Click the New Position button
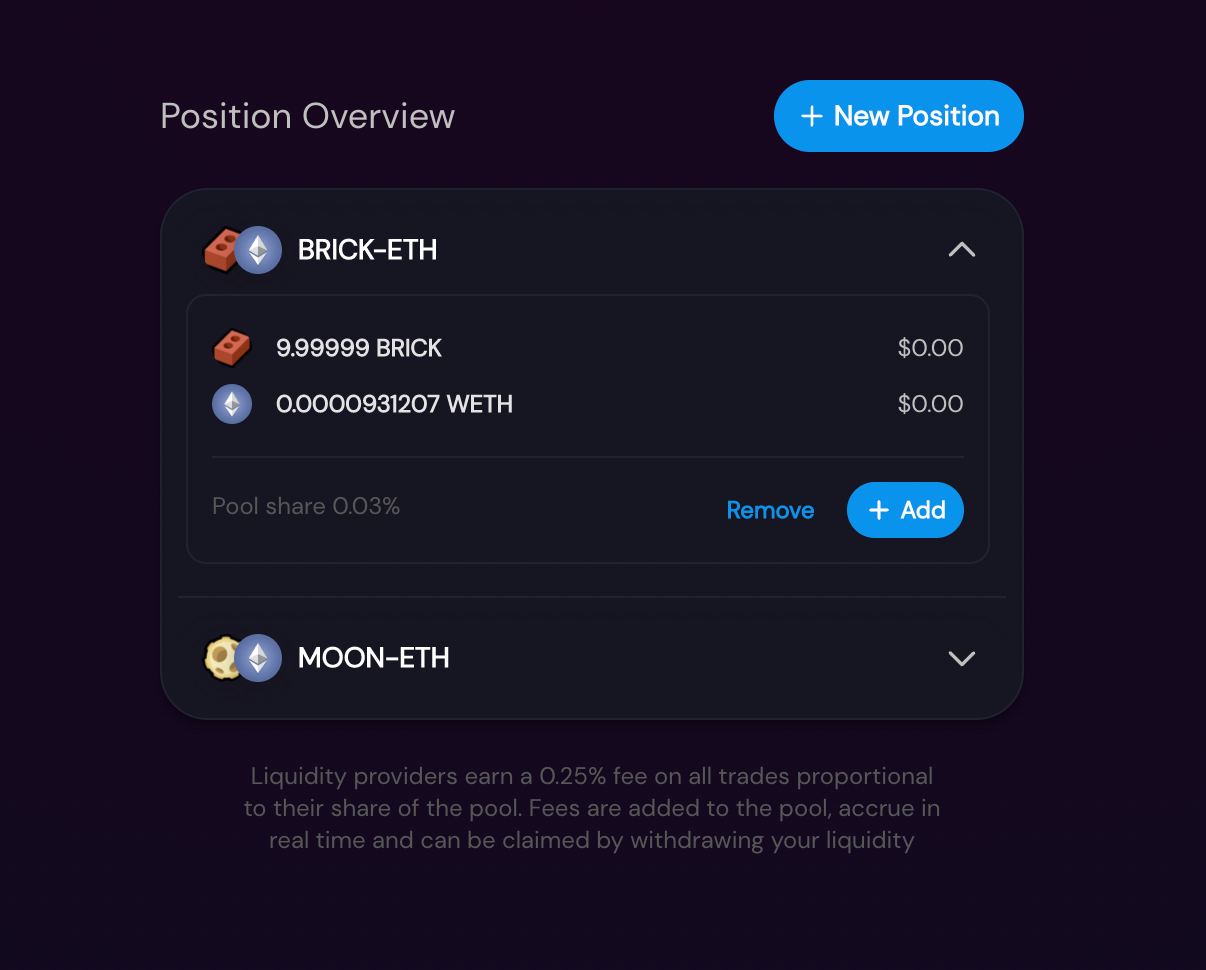Image resolution: width=1206 pixels, height=970 pixels. [x=898, y=116]
